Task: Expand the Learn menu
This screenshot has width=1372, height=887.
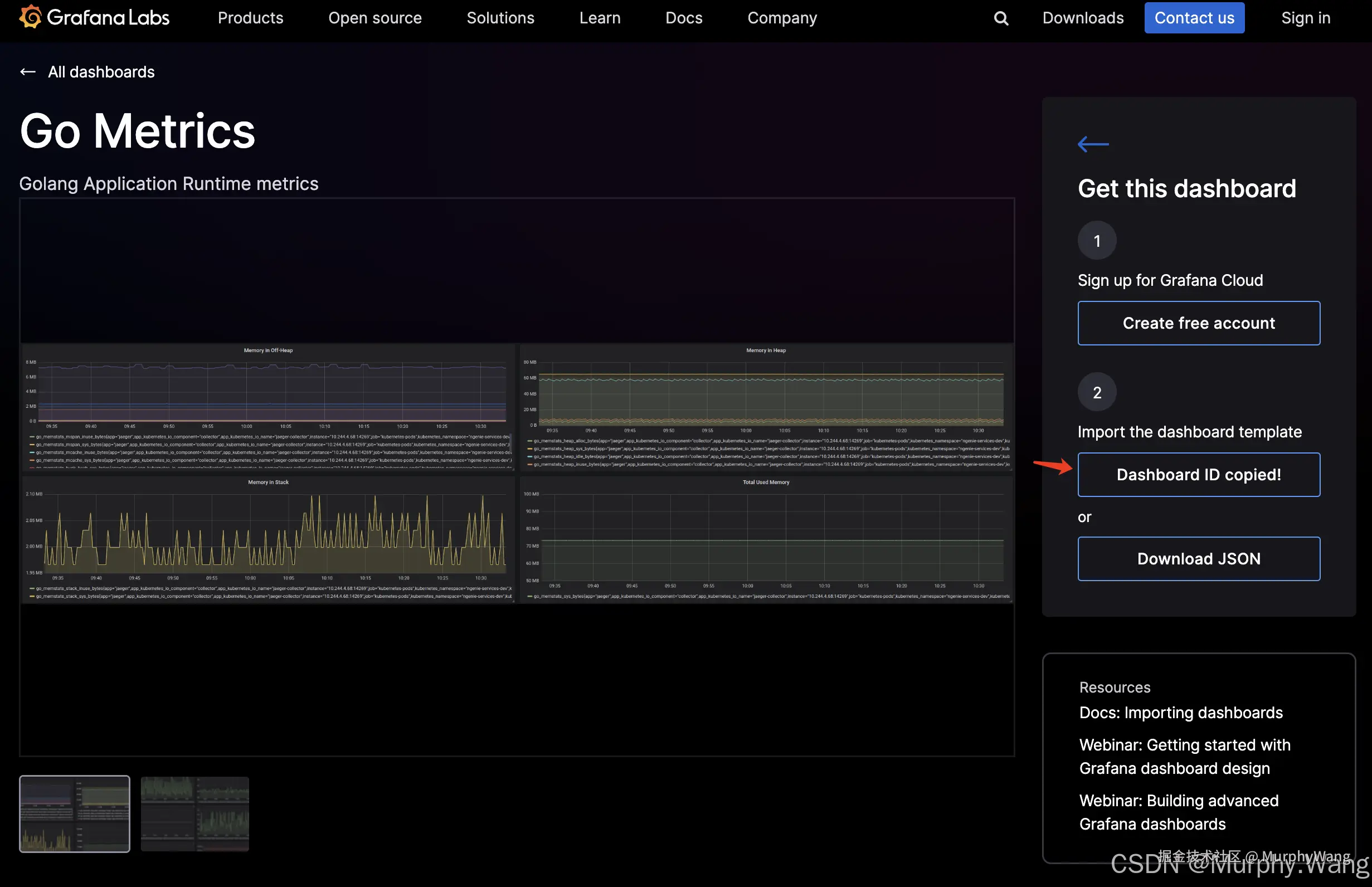Action: point(600,18)
